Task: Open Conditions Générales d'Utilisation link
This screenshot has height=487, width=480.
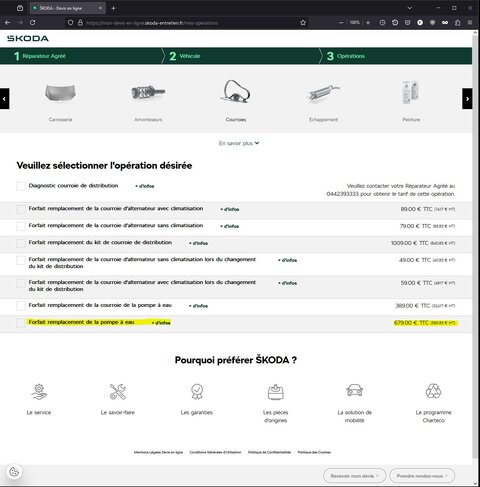Action: point(215,452)
